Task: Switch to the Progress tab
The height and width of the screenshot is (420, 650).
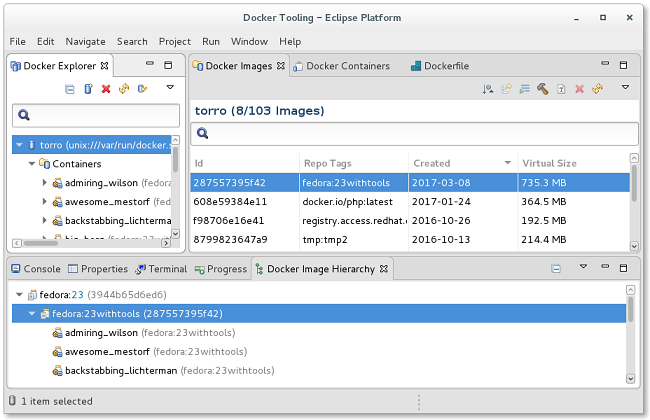Action: pos(221,269)
